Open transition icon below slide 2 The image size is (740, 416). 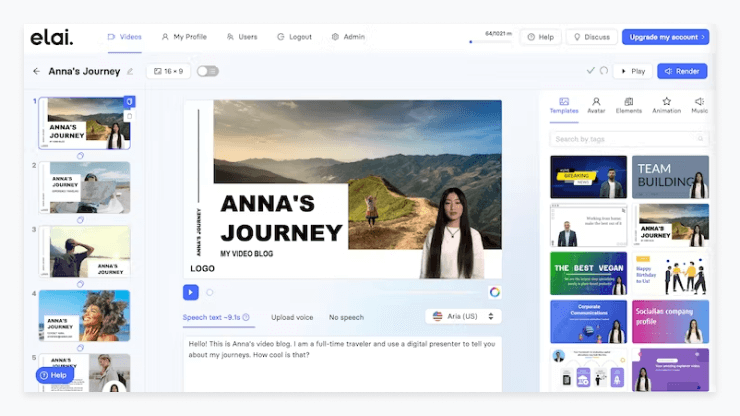[80, 220]
